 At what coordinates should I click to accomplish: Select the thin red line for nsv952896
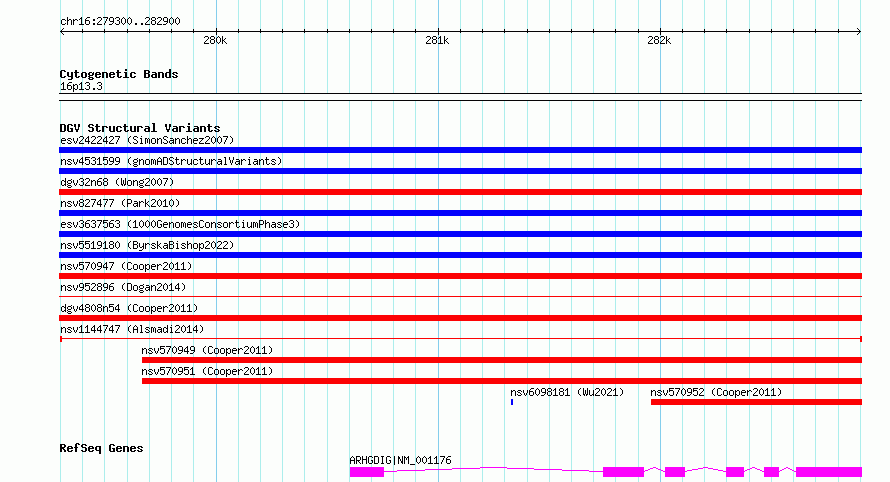point(460,296)
